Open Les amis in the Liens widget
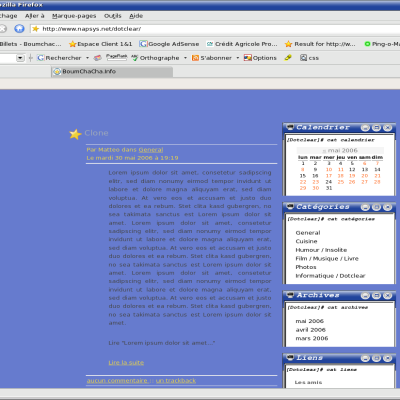This screenshot has width=400, height=400. (308, 382)
